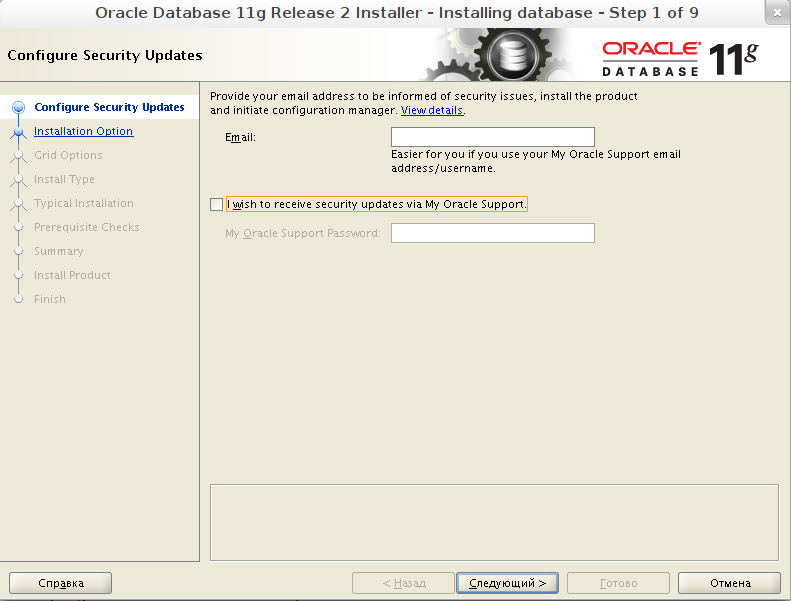791x601 pixels.
Task: Click the step bullet beside Prerequisite Checks
Action: point(19,227)
